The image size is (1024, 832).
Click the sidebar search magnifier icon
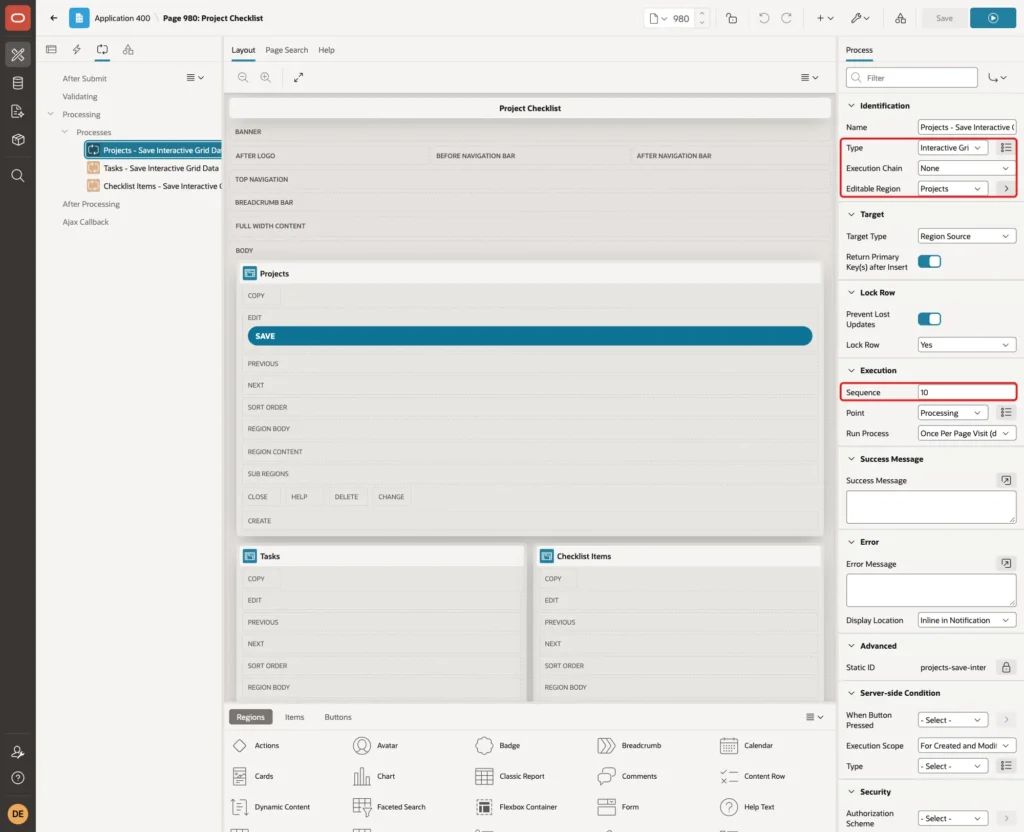tap(18, 176)
